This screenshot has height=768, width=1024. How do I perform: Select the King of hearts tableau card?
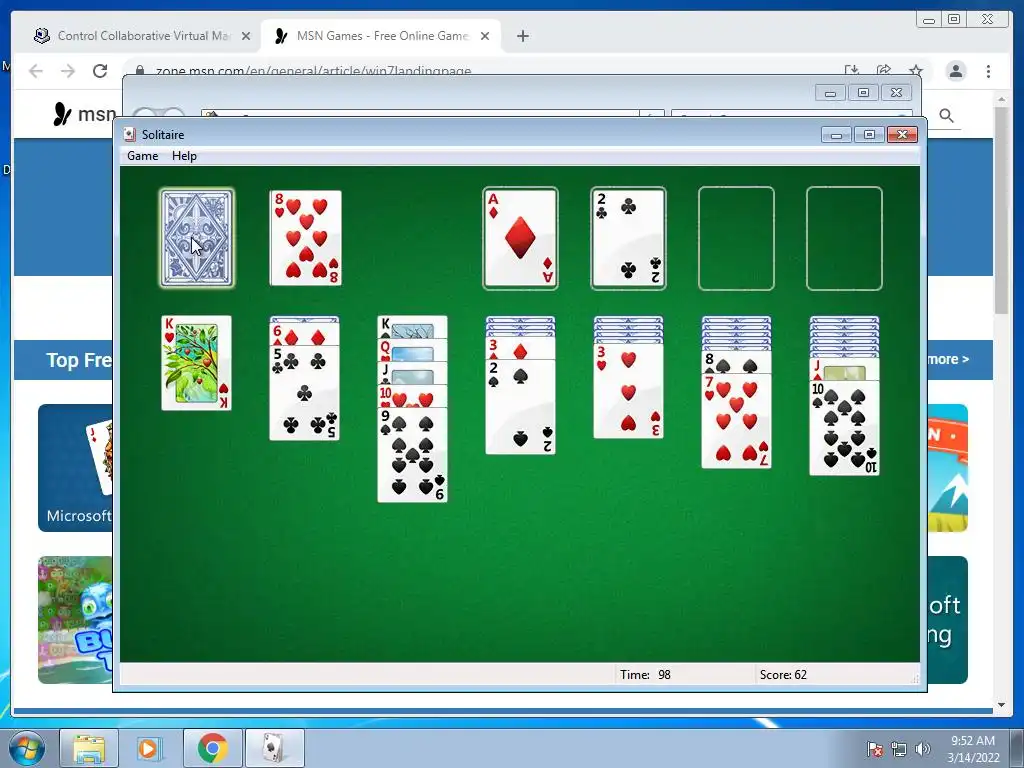click(197, 363)
